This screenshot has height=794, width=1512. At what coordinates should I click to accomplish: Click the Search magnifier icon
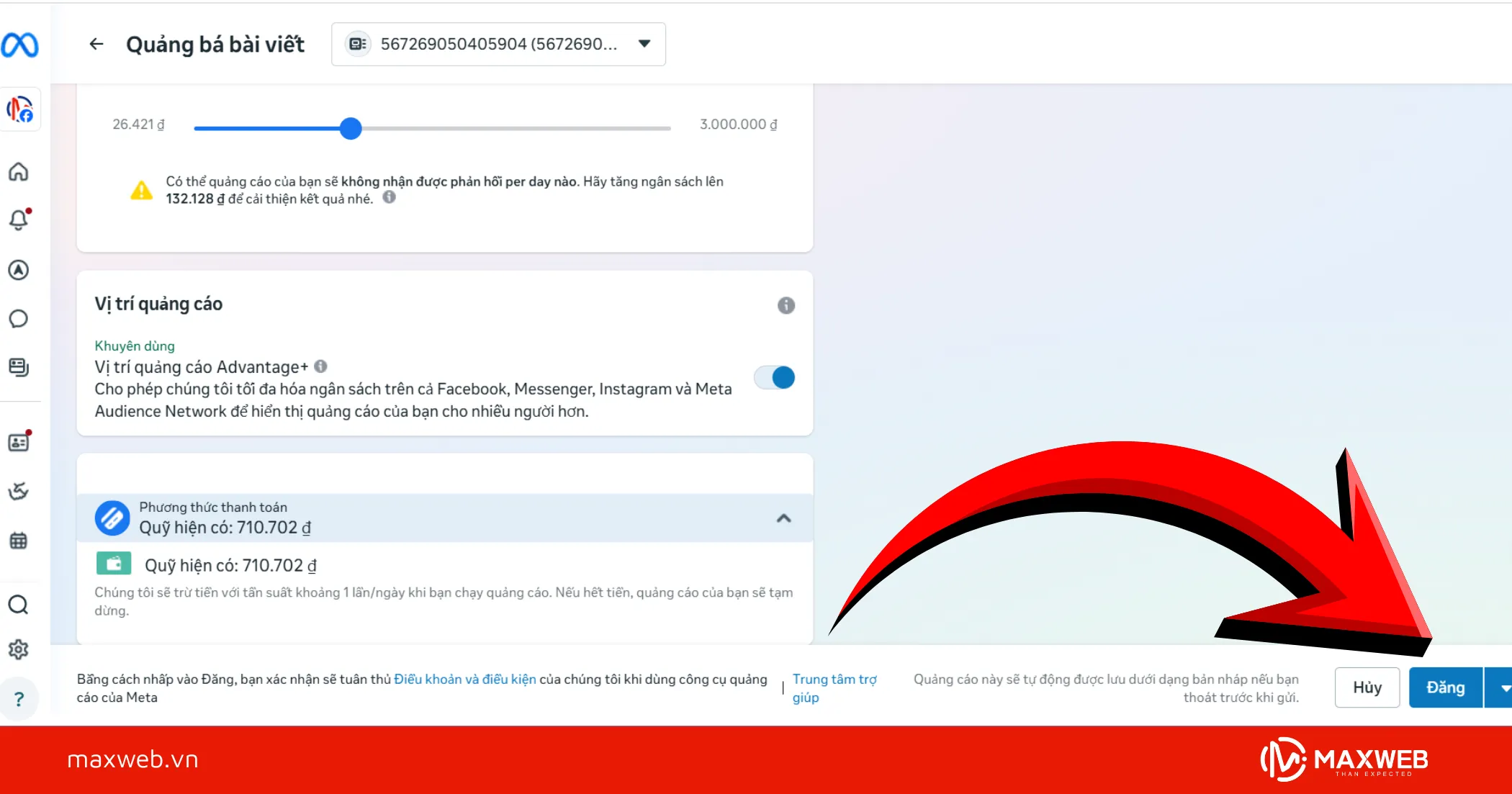click(19, 605)
